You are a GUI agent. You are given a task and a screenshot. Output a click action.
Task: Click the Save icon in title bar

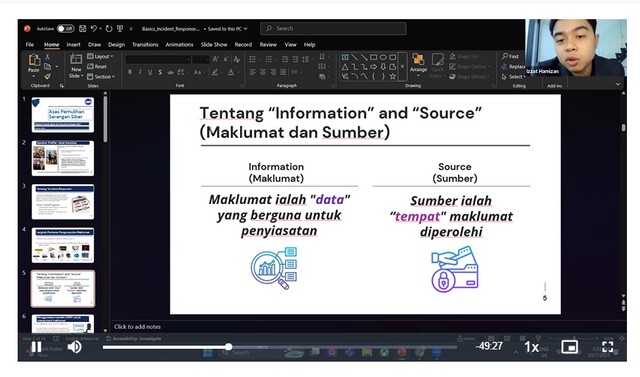pyautogui.click(x=82, y=29)
